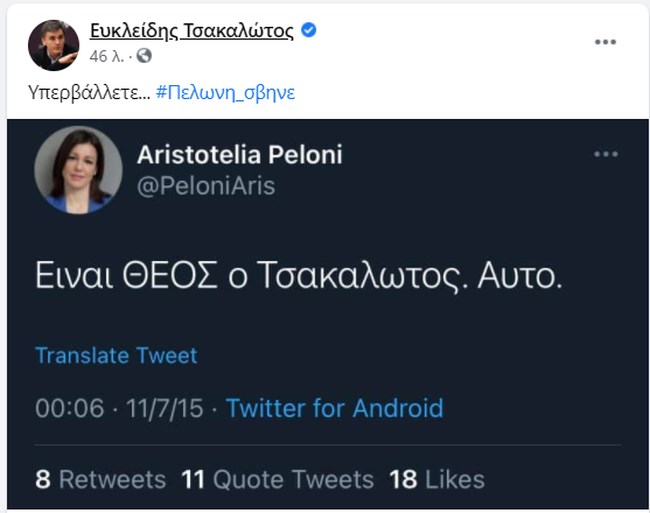Viewport: 650px width, 513px height.
Task: Click the Aristotelia Peloni display name
Action: pyautogui.click(x=239, y=155)
